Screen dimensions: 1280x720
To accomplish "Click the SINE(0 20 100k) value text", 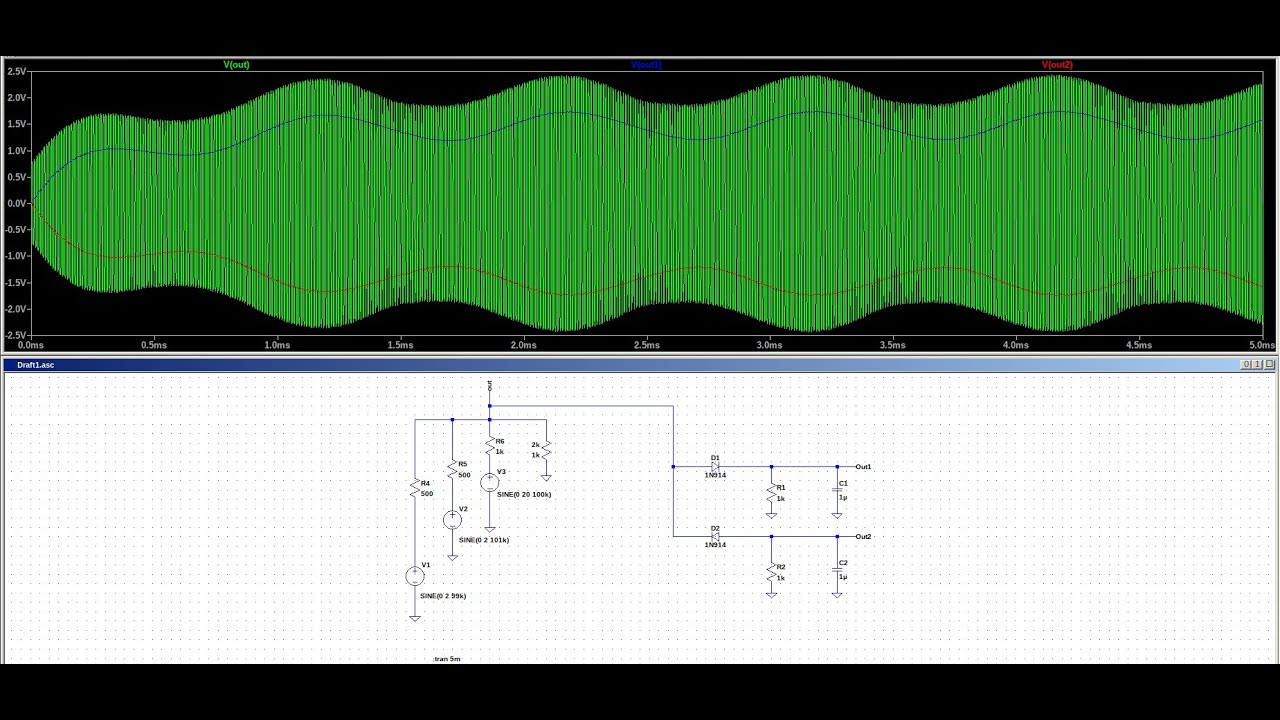I will coord(524,494).
